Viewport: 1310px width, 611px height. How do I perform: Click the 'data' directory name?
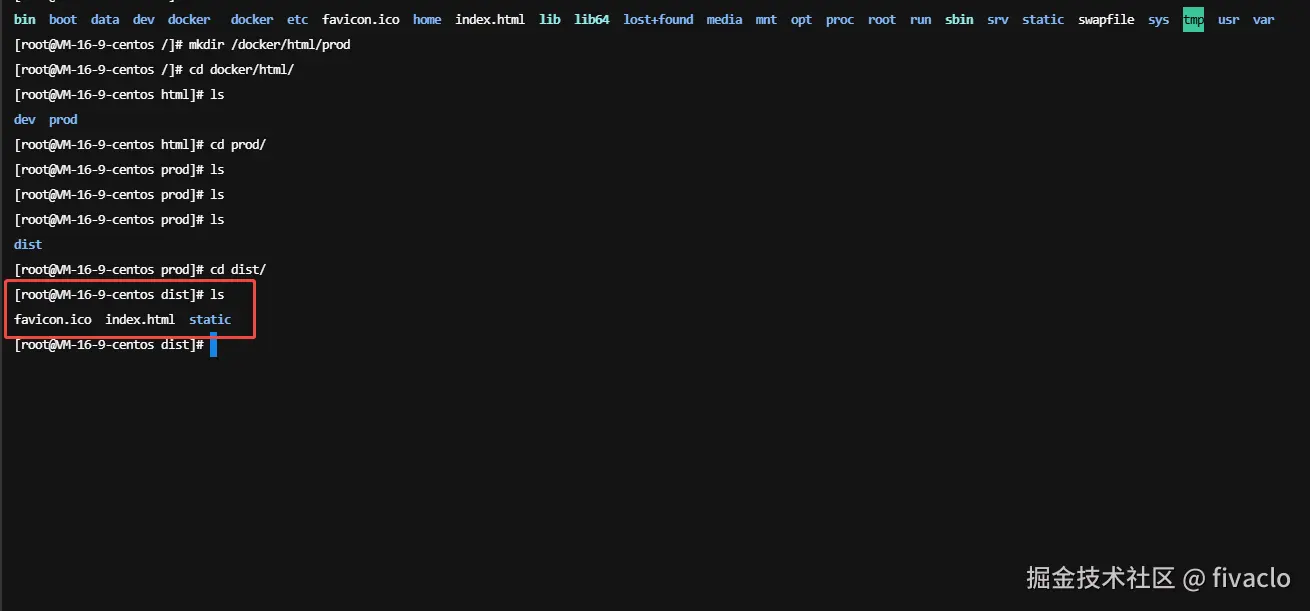(x=105, y=20)
